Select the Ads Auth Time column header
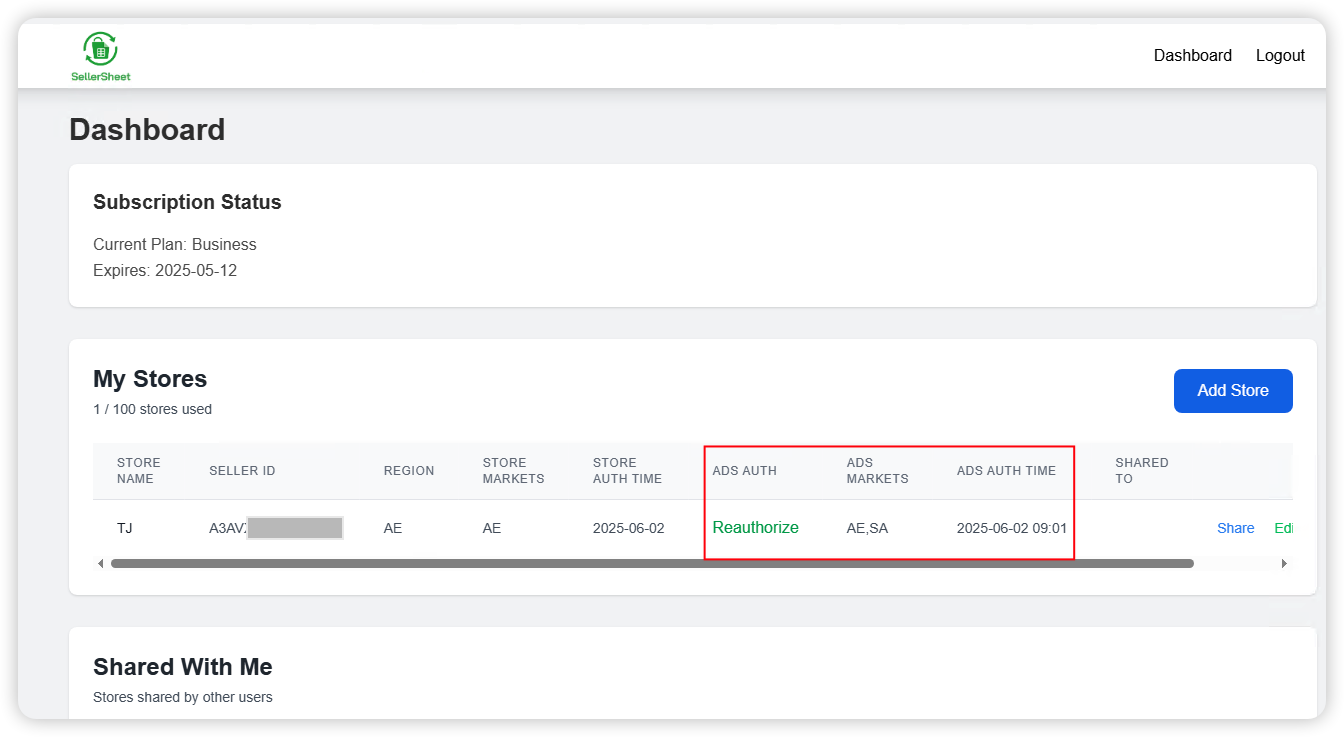The height and width of the screenshot is (737, 1344). [1005, 471]
